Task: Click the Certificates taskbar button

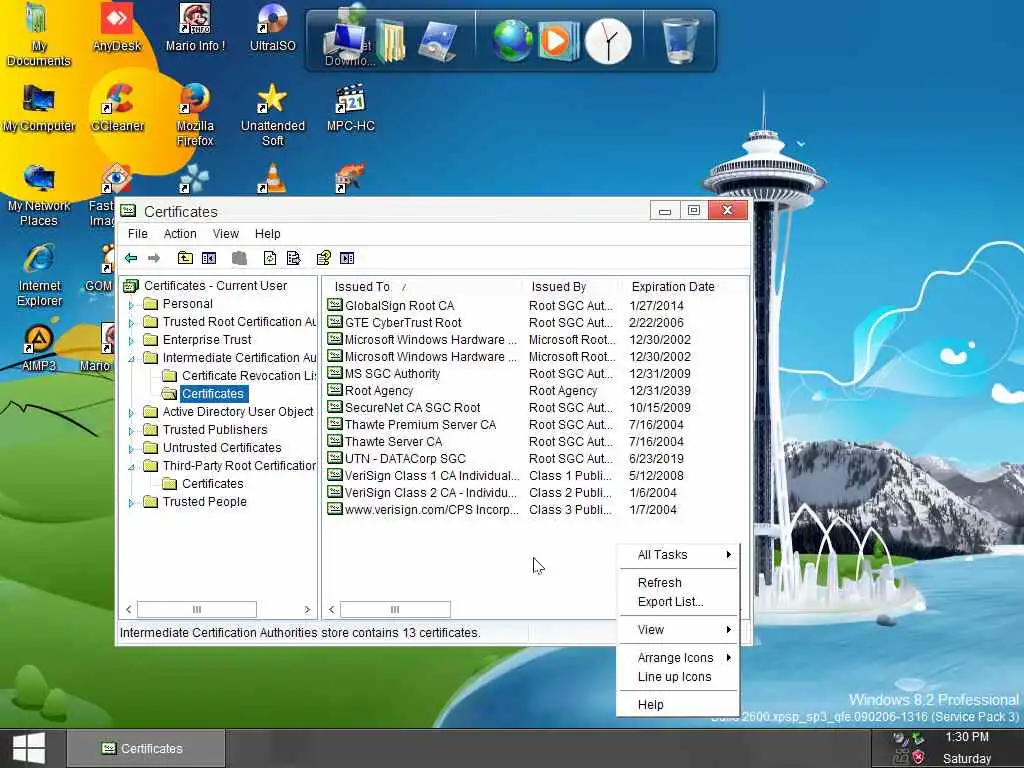Action: [146, 748]
